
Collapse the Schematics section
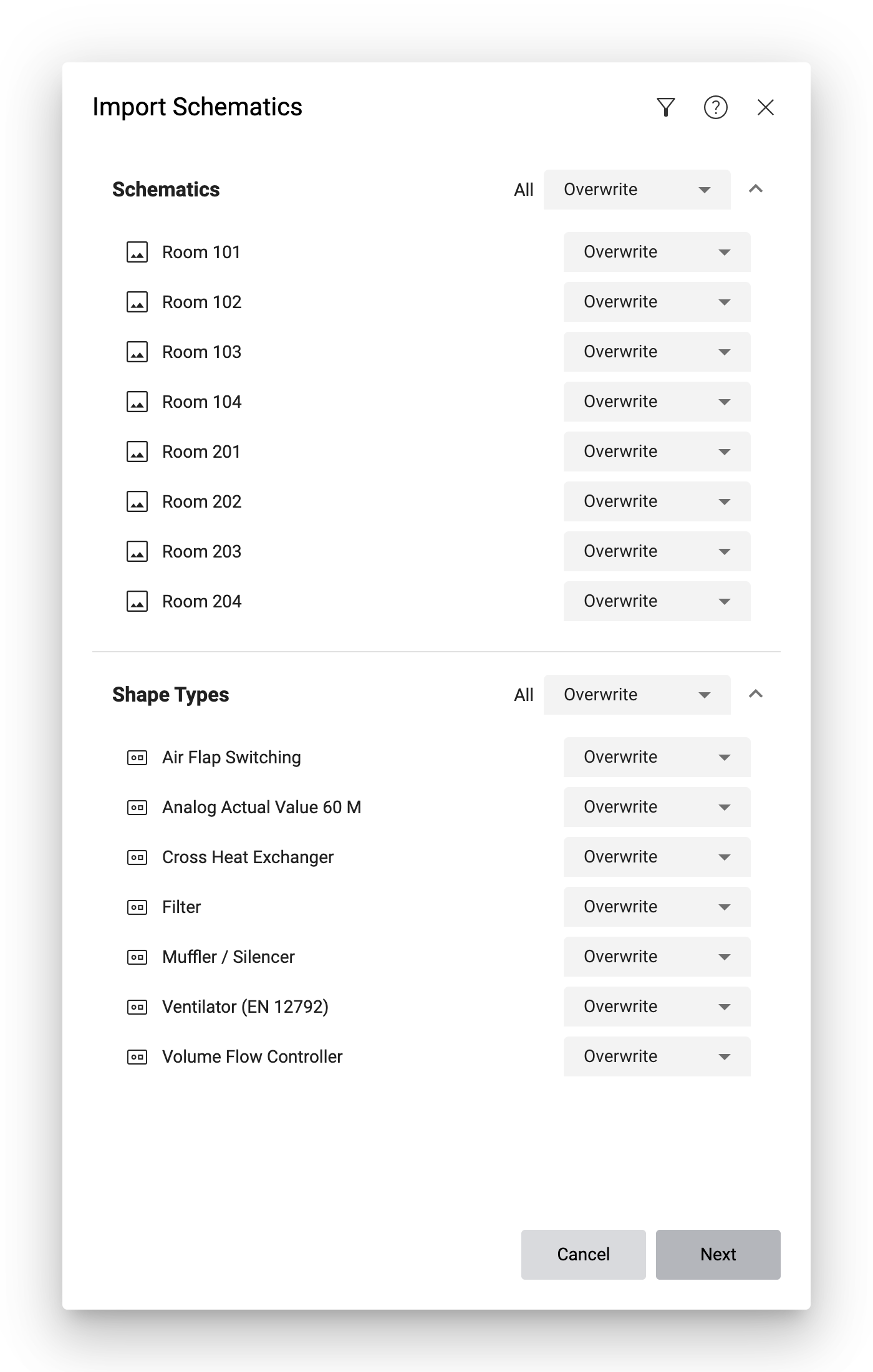(756, 189)
